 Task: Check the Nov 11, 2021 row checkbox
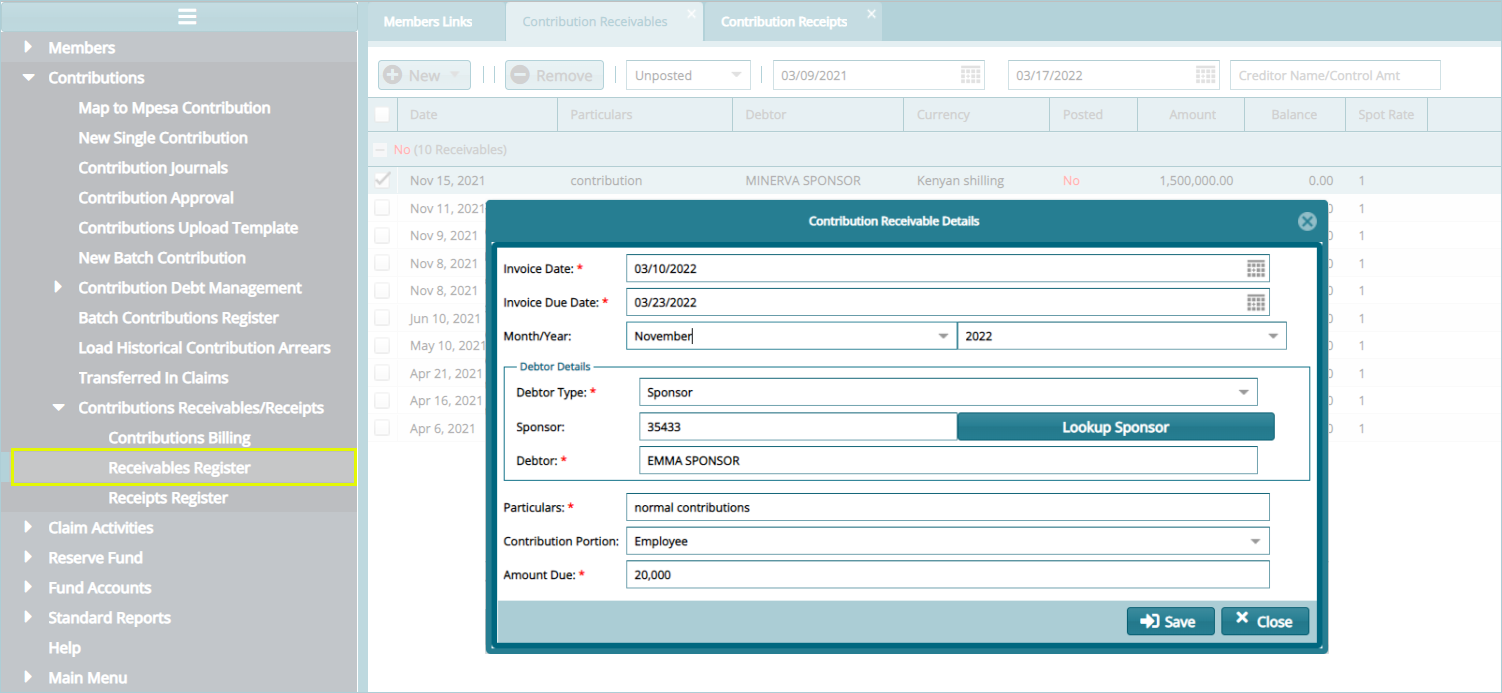pos(382,208)
